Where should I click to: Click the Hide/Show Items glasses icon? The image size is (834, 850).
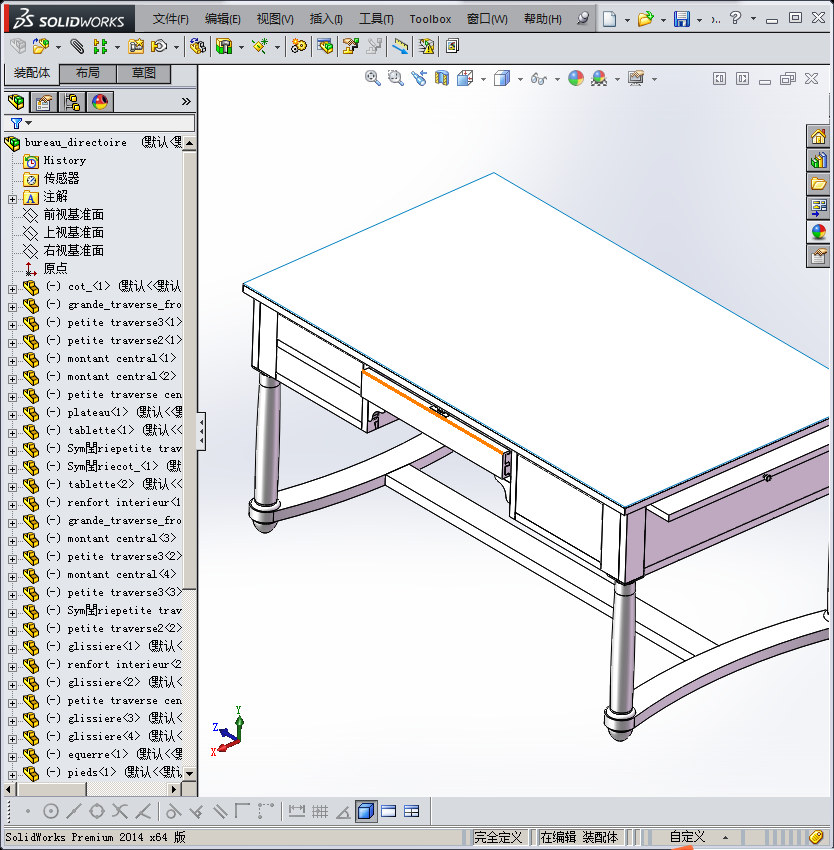tap(538, 79)
